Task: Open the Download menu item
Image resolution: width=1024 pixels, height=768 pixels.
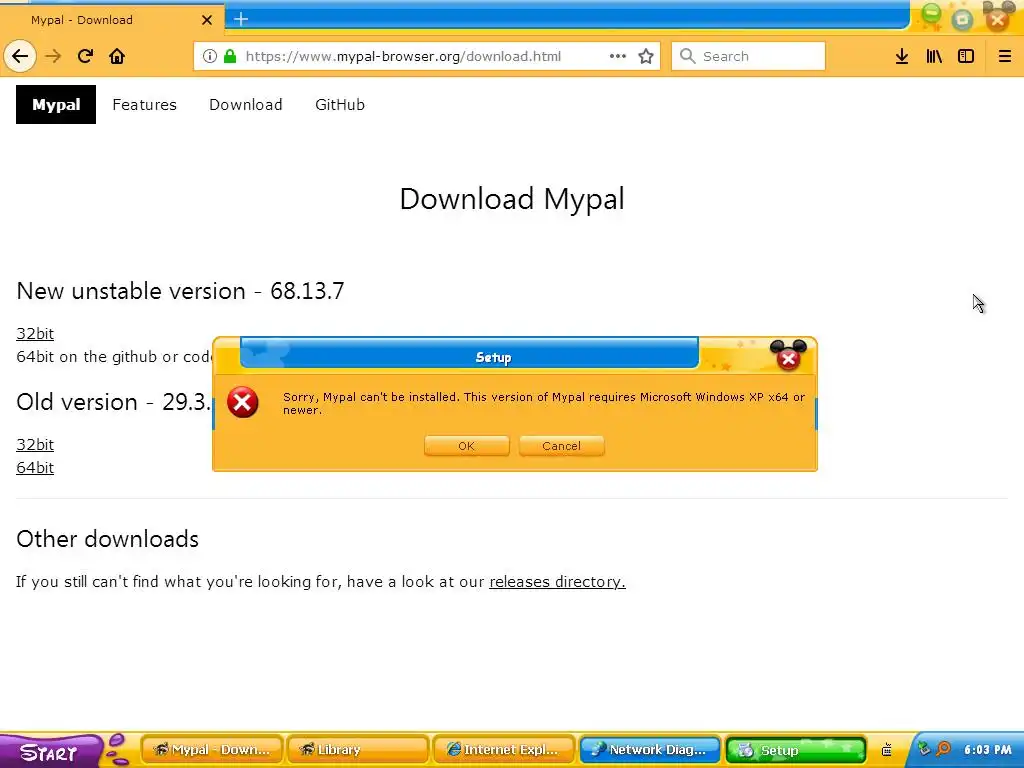Action: tap(246, 104)
